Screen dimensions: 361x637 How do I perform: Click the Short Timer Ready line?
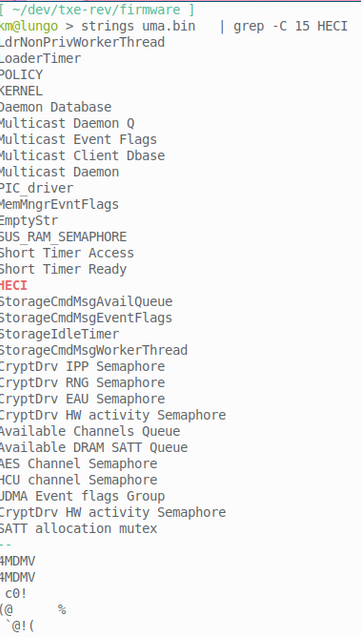coord(63,269)
